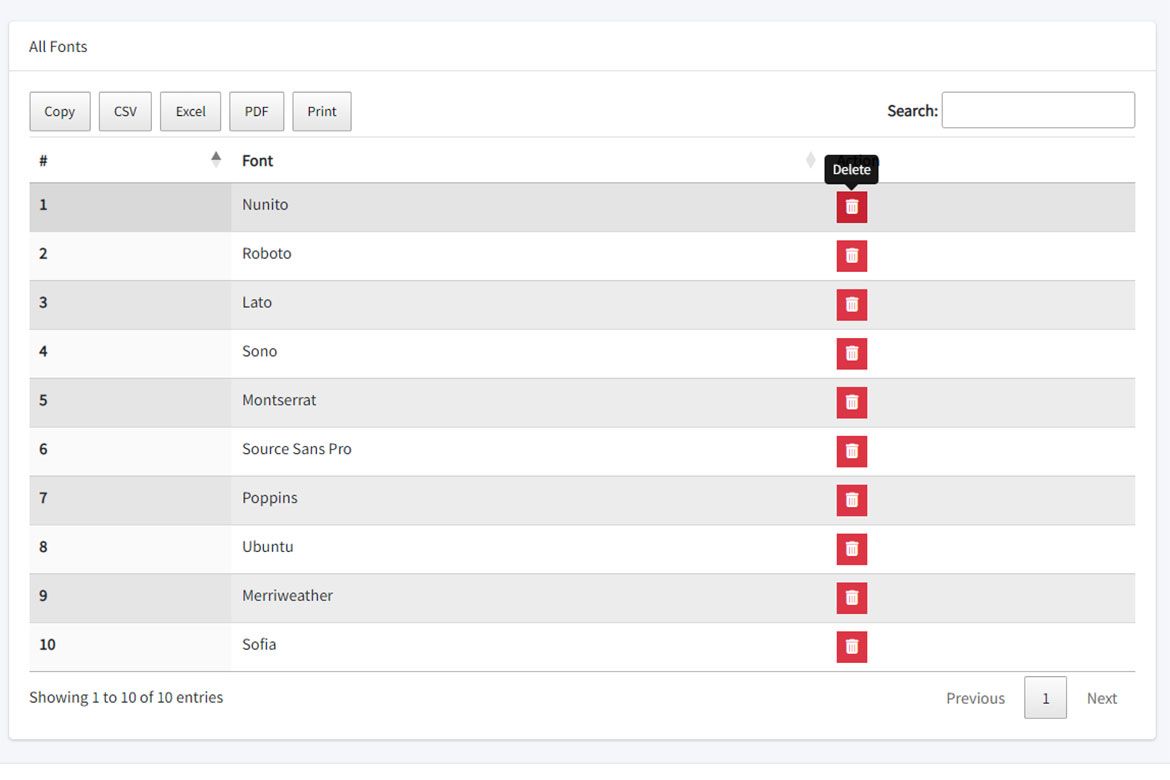
Task: Delete Source Sans Pro font
Action: coord(851,451)
